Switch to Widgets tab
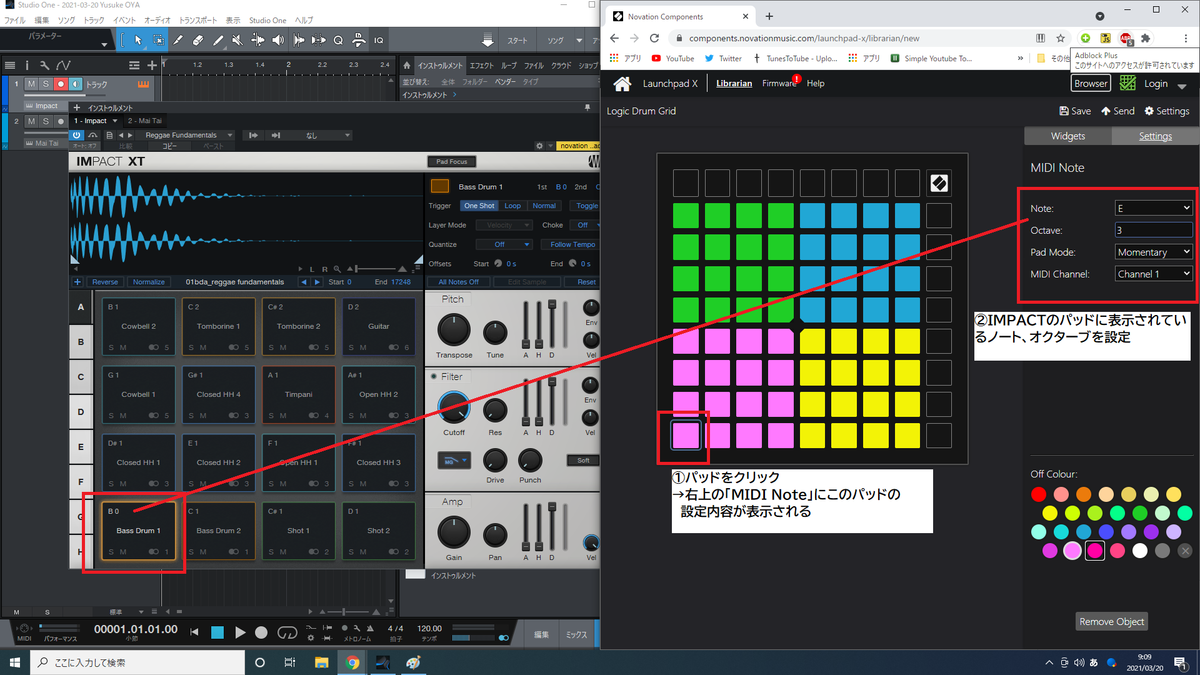Screen dimensions: 1200x675 pyautogui.click(x=1067, y=136)
